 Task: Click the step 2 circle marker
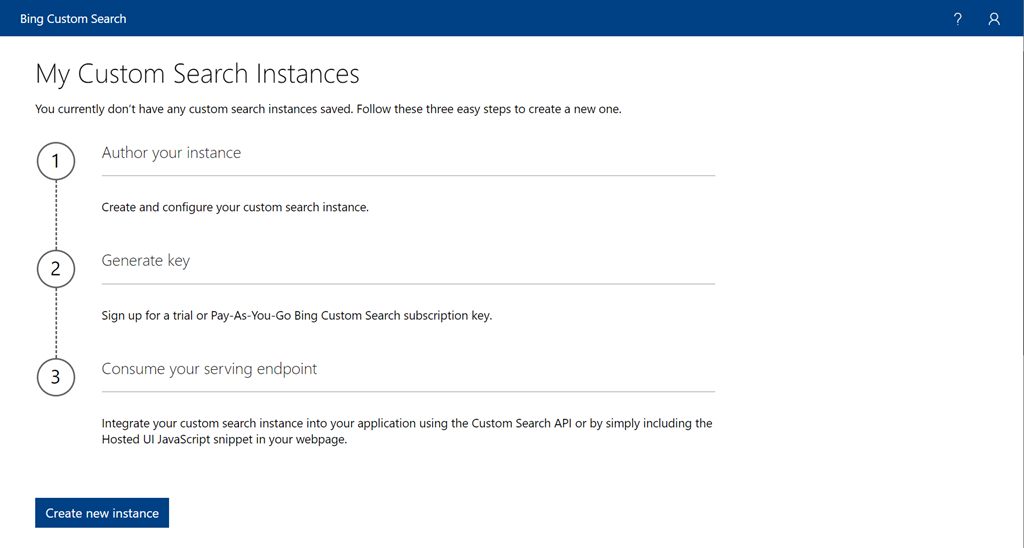pos(56,269)
